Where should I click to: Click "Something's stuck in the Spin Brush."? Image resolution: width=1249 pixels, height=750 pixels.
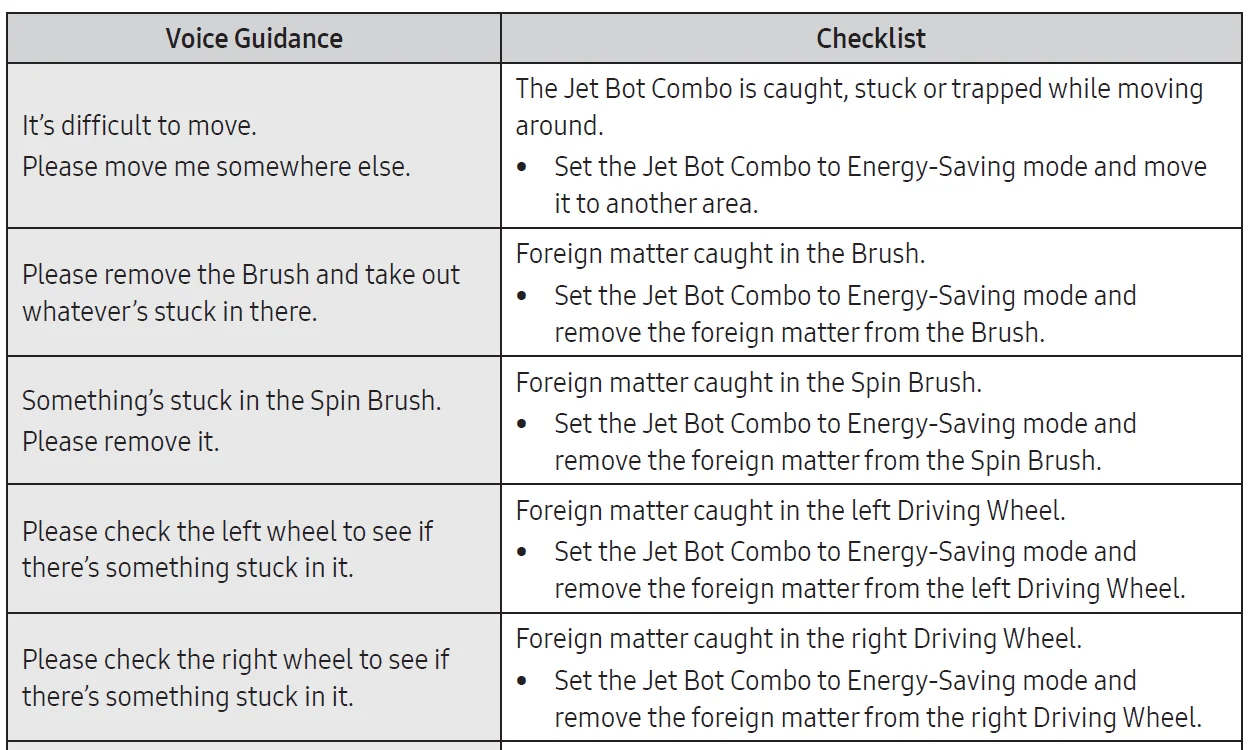click(x=232, y=401)
